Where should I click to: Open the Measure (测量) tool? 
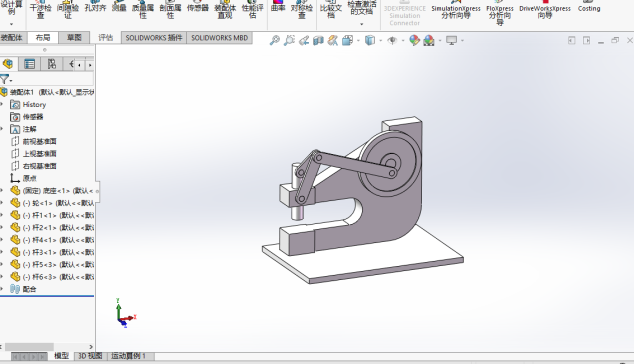coord(119,8)
